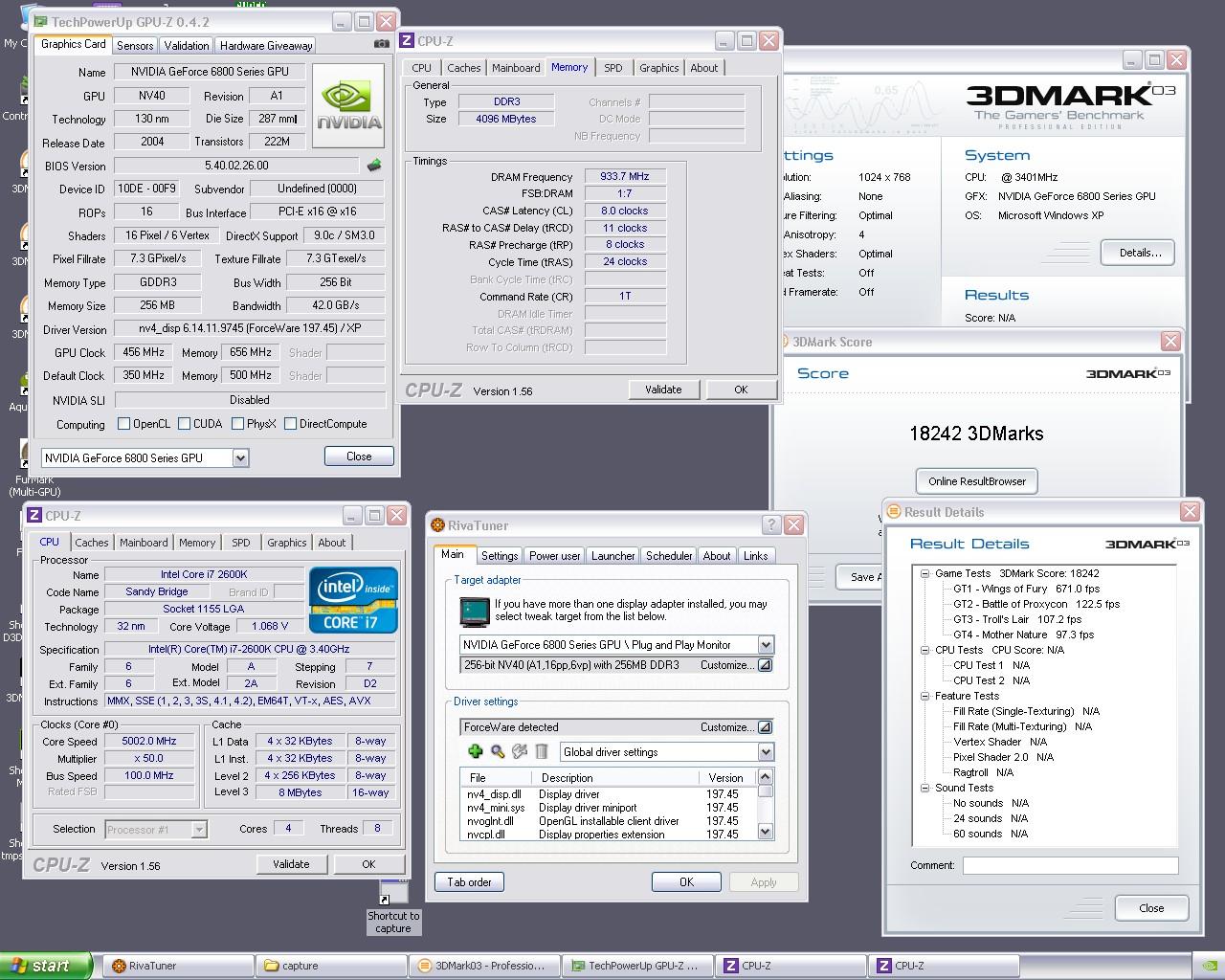Click the RivaTuner help question mark button
1225x980 pixels.
tap(771, 524)
